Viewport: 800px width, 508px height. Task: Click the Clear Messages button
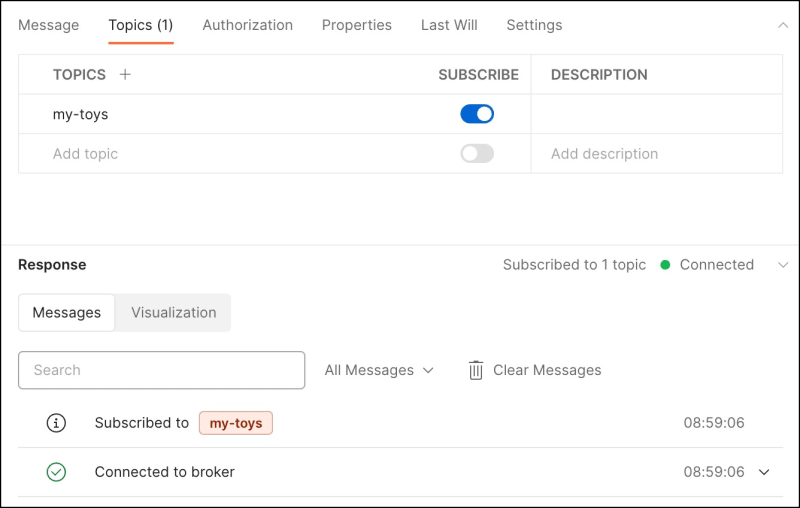pos(546,370)
